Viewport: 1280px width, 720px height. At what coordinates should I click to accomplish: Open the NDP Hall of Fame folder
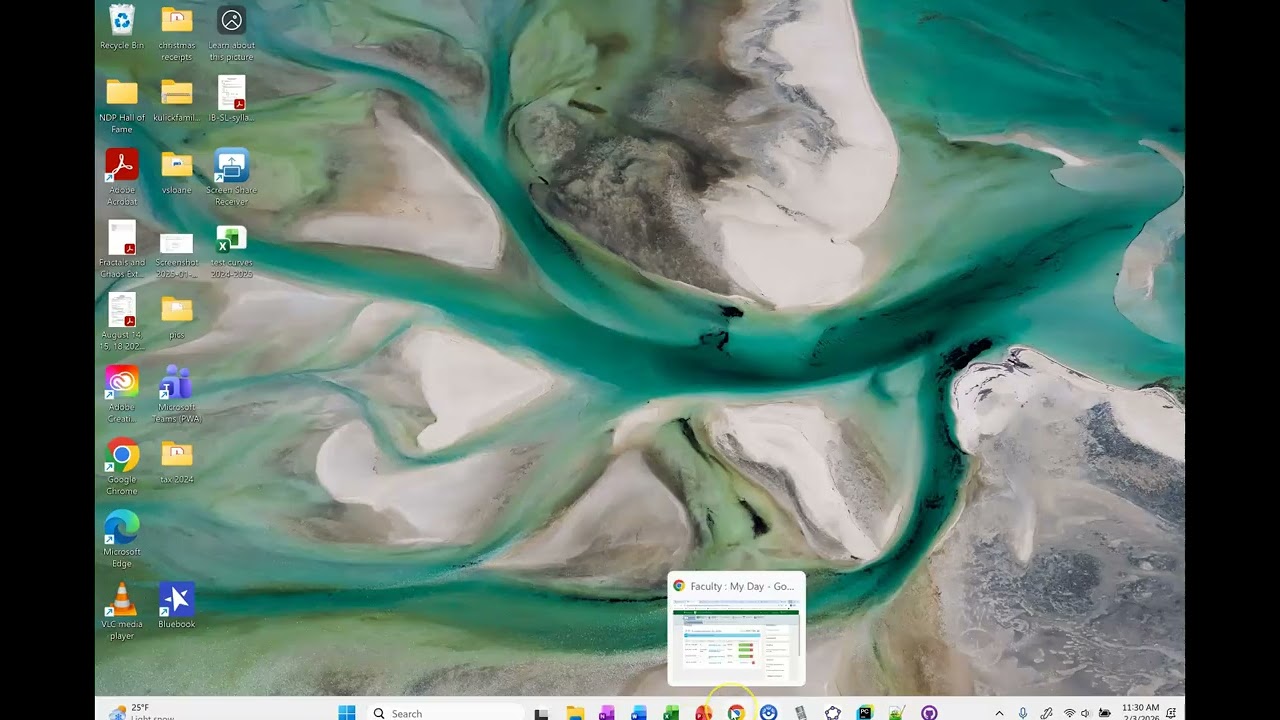pos(122,105)
